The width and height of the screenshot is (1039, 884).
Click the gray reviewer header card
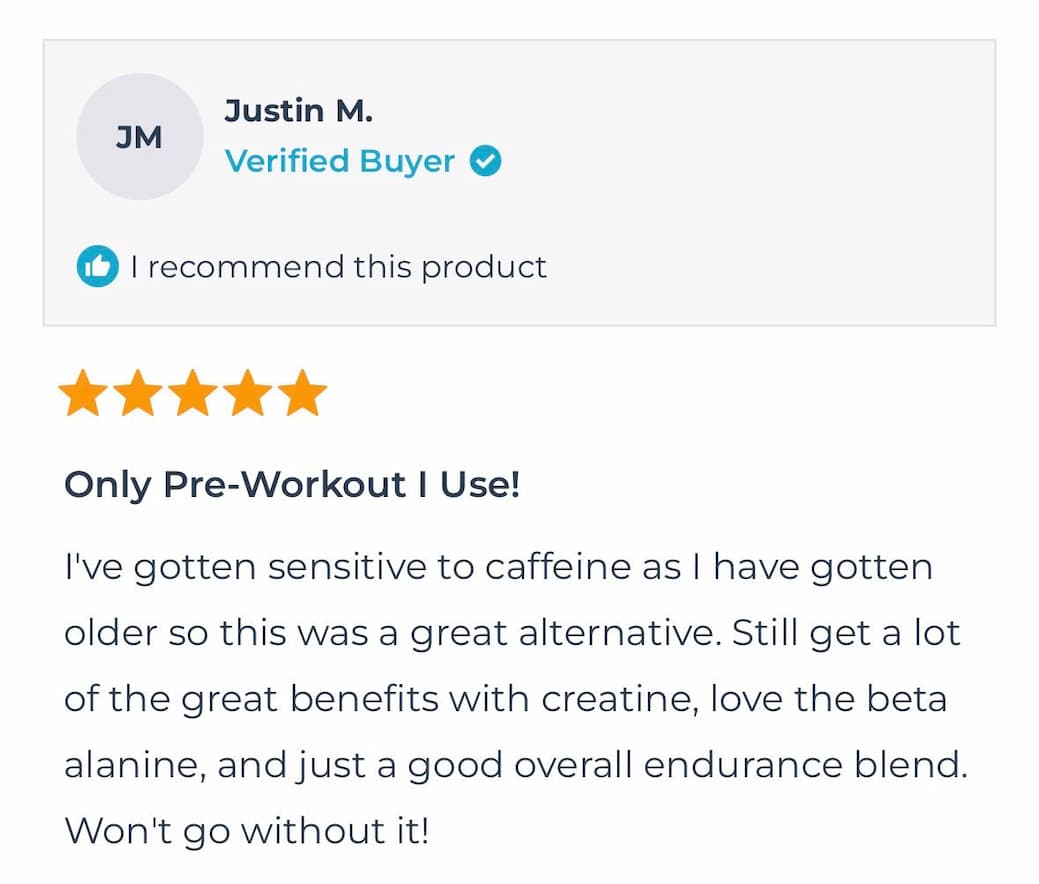pyautogui.click(x=521, y=180)
